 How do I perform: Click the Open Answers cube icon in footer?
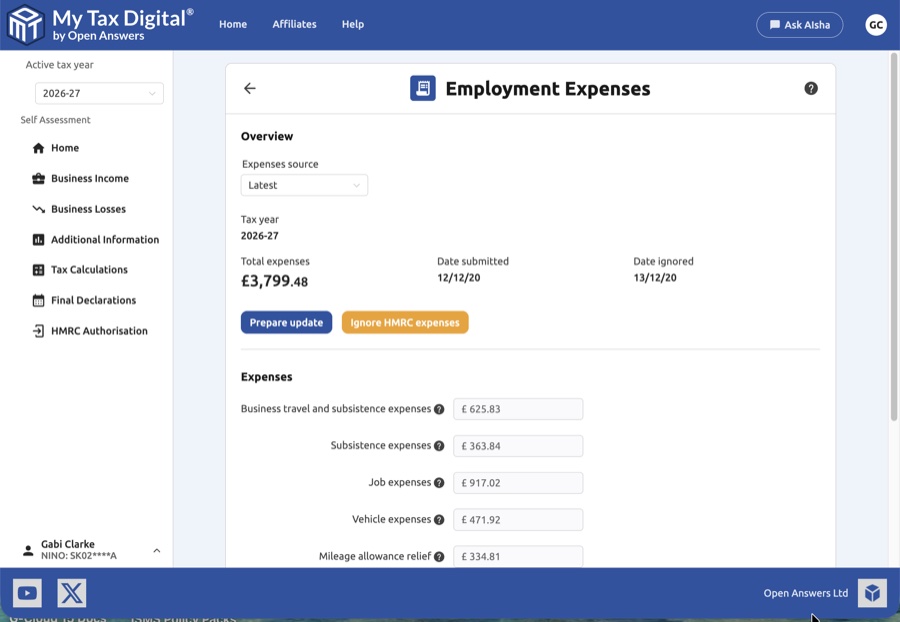tap(871, 592)
